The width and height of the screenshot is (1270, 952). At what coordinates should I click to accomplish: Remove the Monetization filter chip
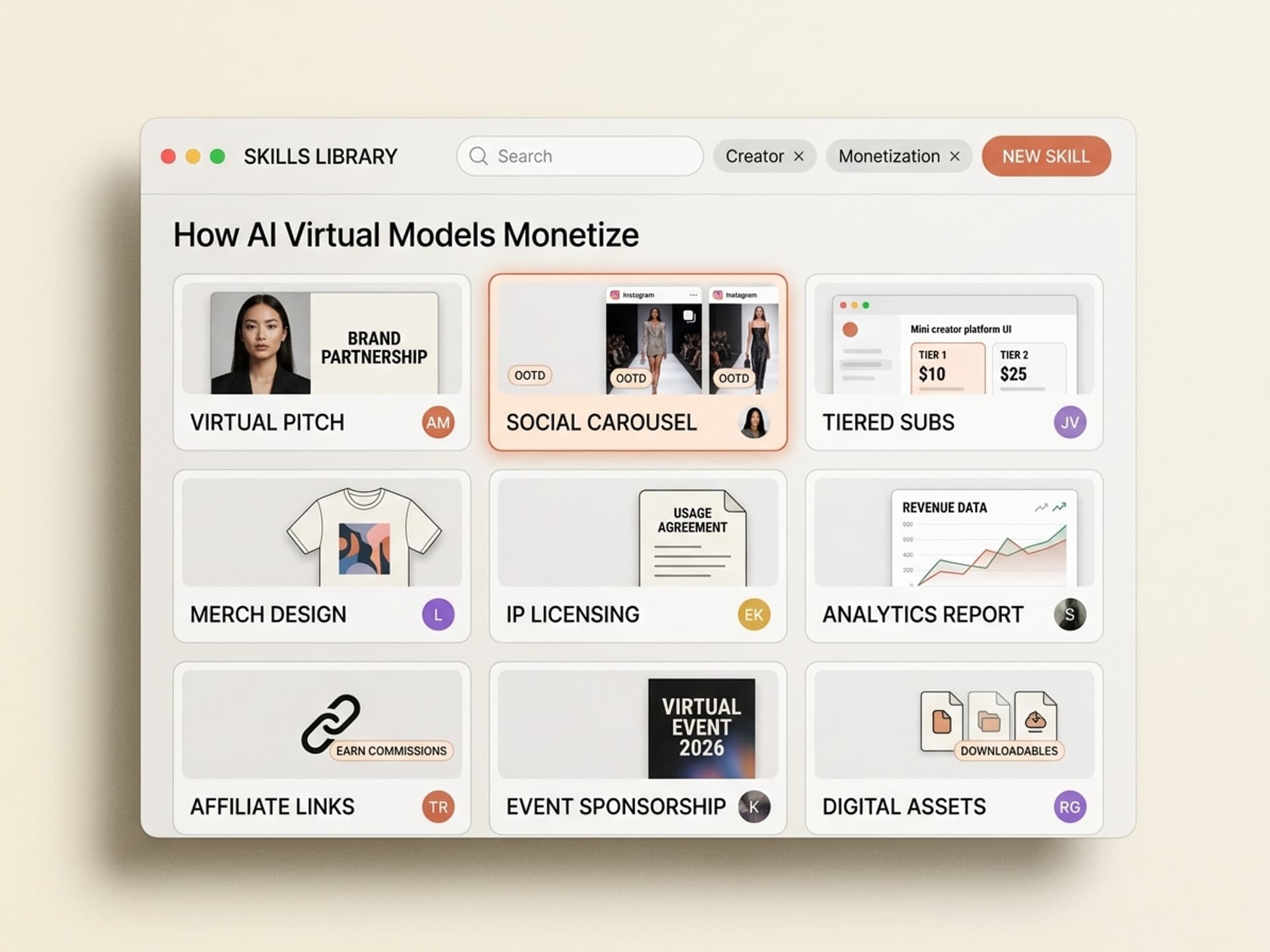(x=954, y=156)
